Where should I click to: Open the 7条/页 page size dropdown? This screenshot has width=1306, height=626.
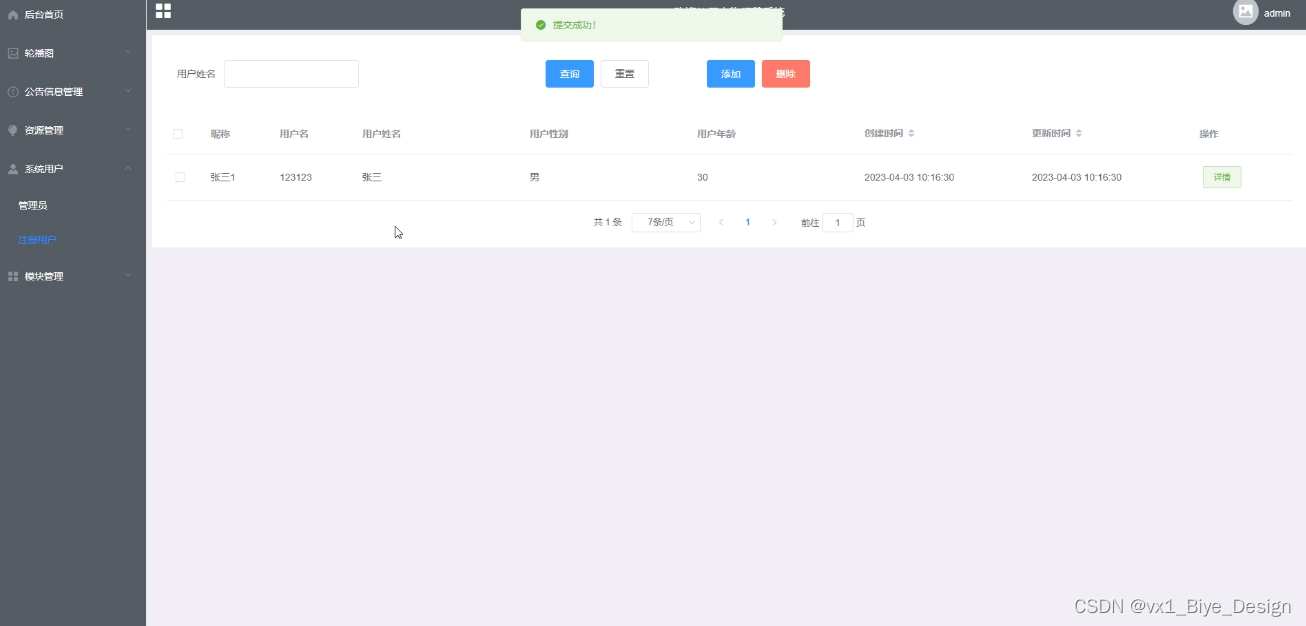coord(666,222)
